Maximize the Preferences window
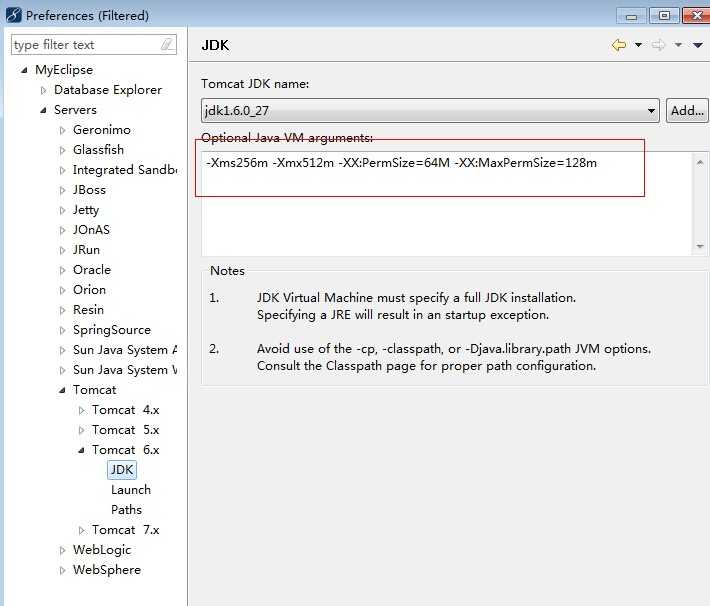710x606 pixels. (x=664, y=16)
